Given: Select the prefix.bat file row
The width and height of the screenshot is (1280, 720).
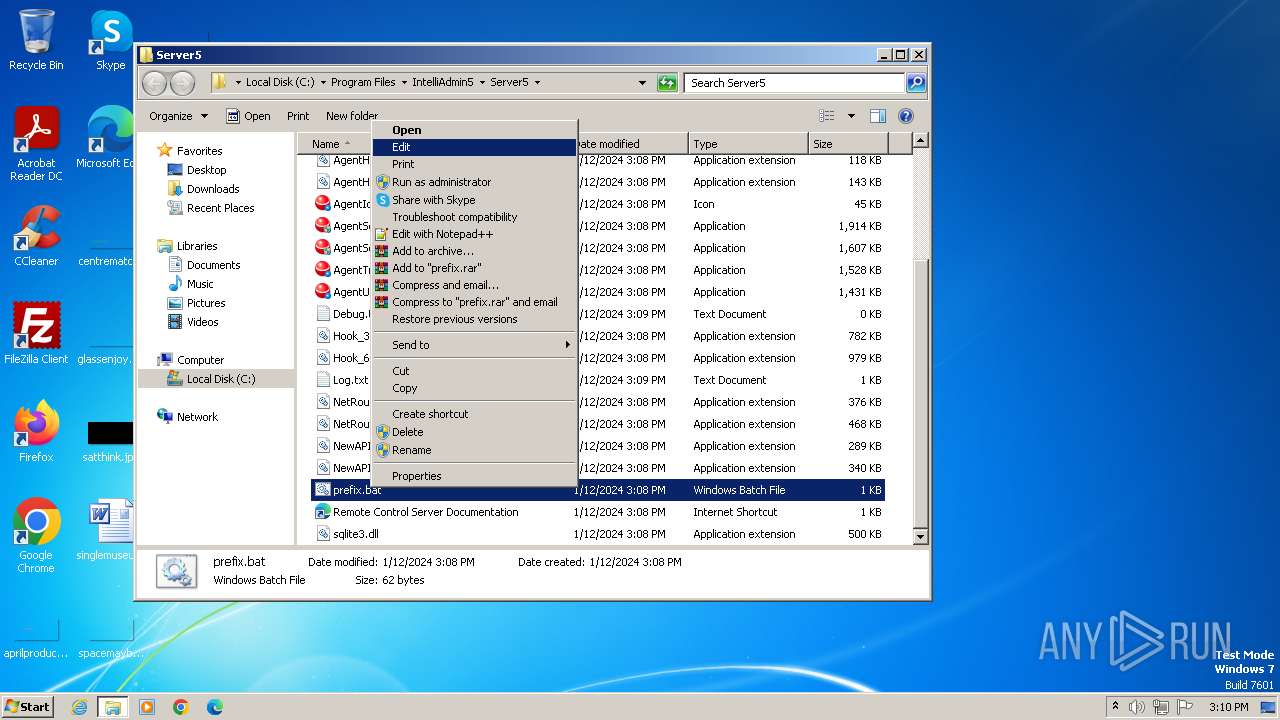Looking at the screenshot, I should [x=598, y=490].
